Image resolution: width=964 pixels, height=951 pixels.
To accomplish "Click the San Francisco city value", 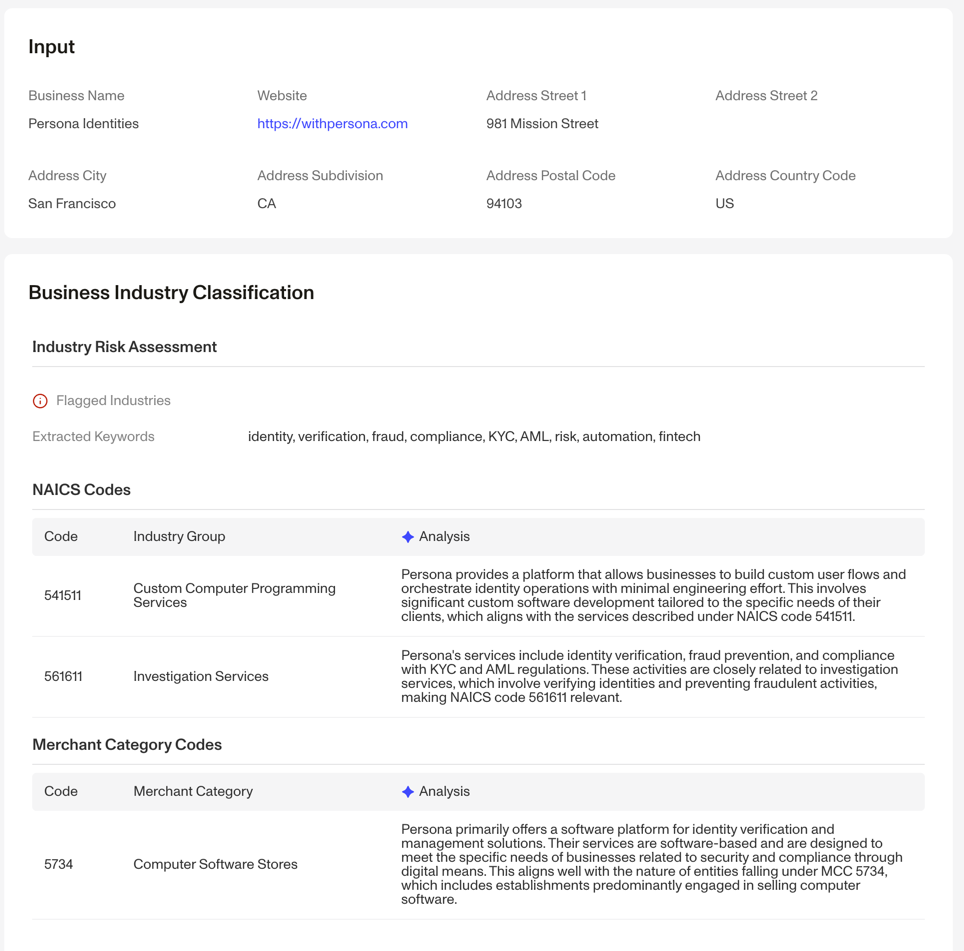I will click(72, 203).
